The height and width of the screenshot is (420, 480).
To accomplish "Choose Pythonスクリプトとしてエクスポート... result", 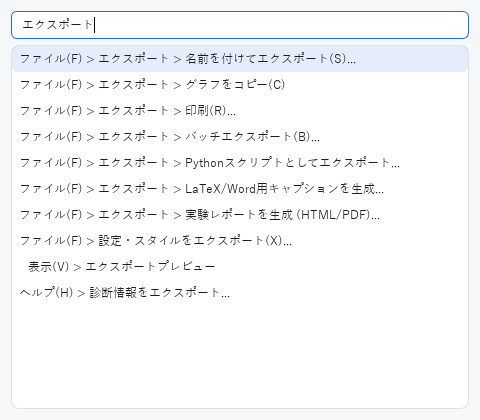I will 240,163.
